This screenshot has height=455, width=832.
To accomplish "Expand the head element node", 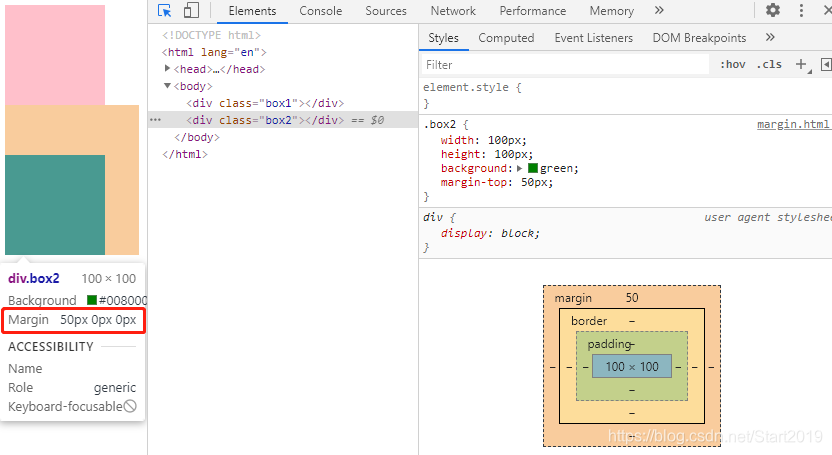I will point(167,68).
